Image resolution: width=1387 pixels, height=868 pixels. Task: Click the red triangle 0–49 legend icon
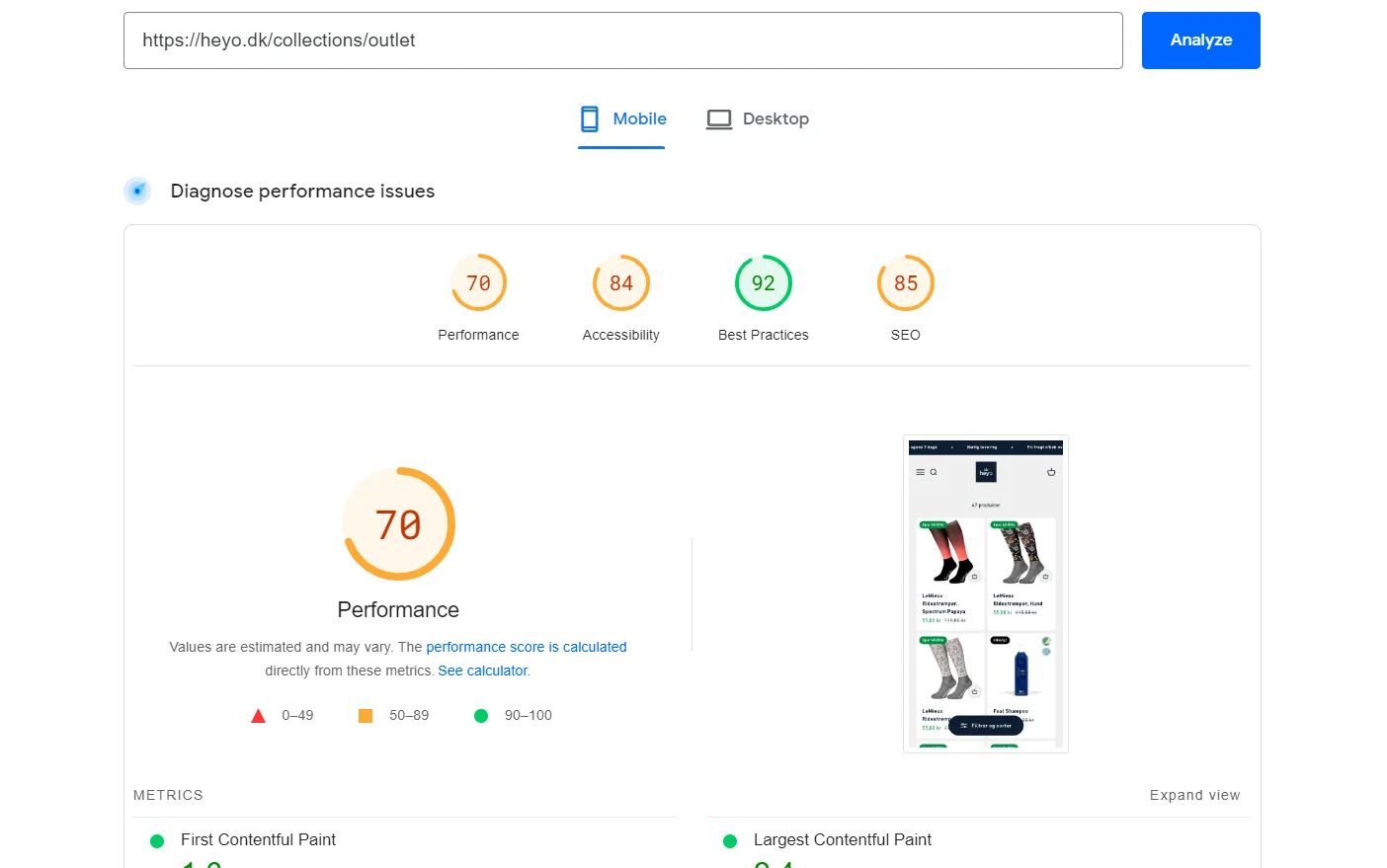259,716
